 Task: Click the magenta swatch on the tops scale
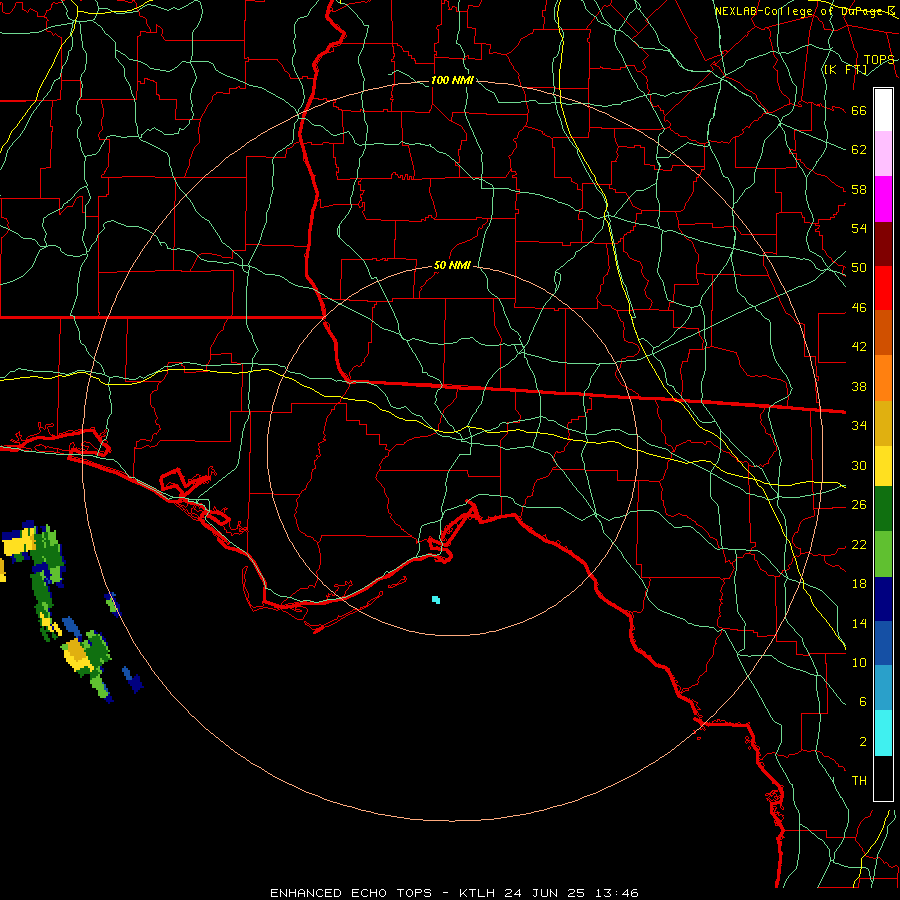883,199
